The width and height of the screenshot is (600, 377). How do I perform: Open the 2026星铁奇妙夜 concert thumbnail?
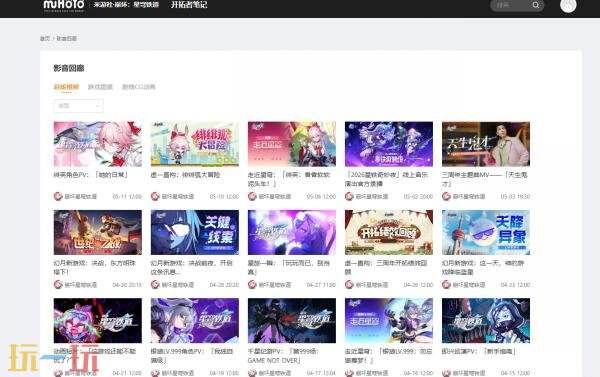tap(389, 144)
